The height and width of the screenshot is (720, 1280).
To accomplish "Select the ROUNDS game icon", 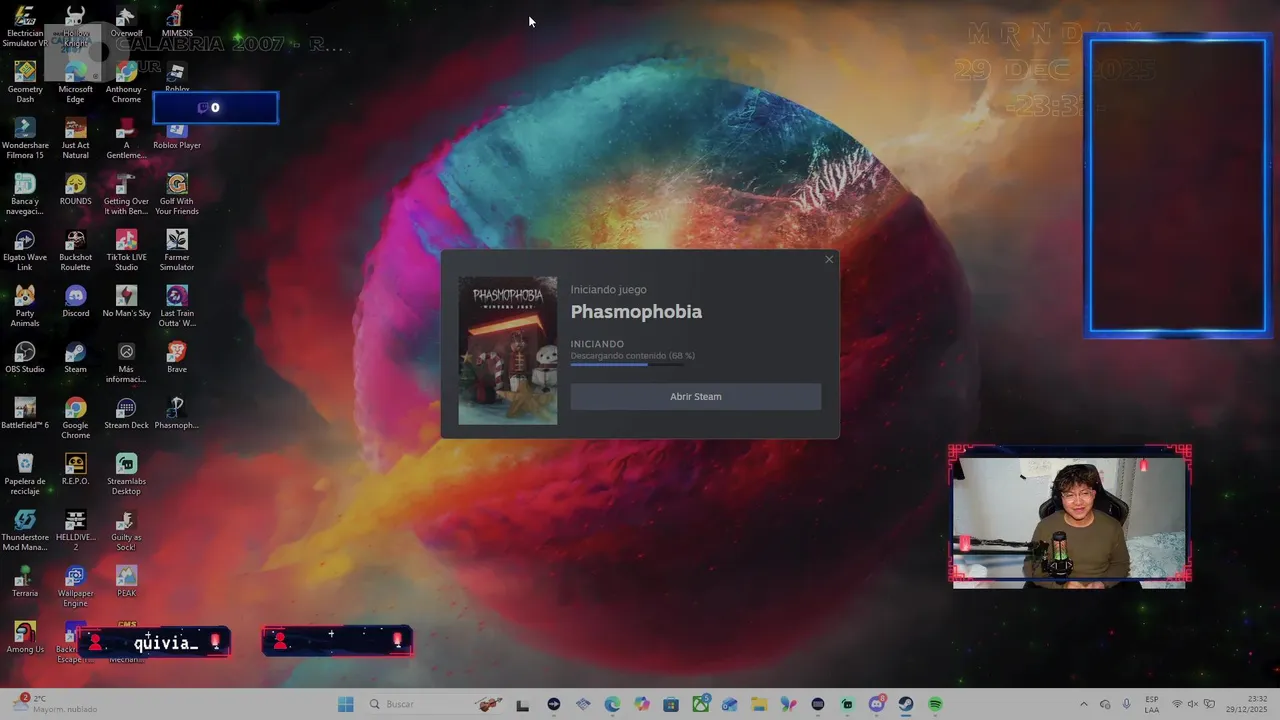I will coord(75,189).
